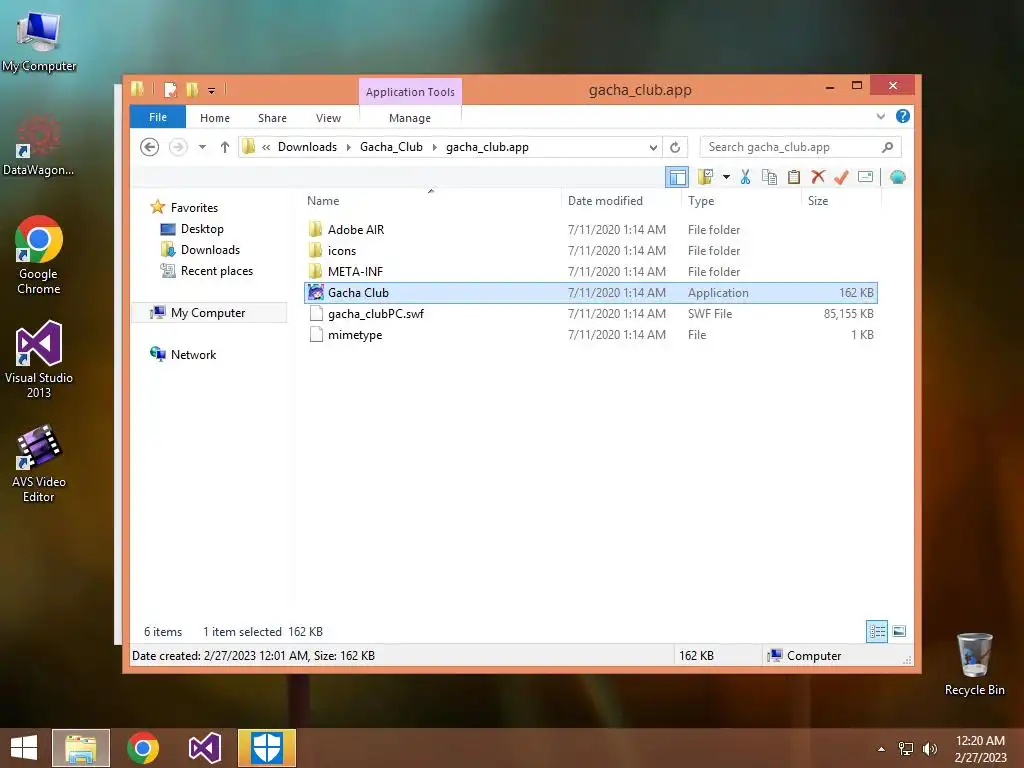
Task: Click the Up one level arrow
Action: click(225, 147)
